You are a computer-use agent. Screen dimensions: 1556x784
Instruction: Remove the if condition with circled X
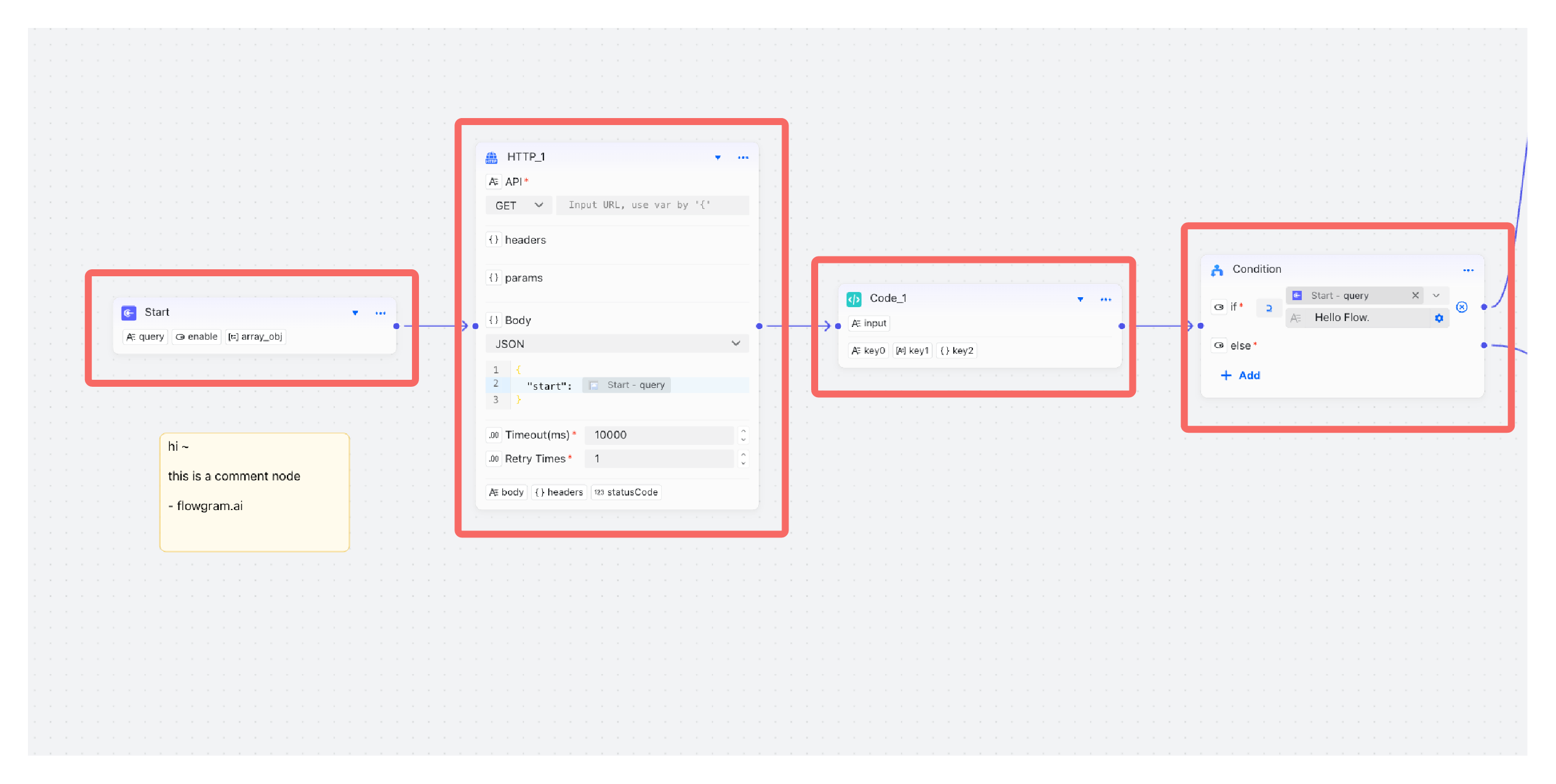[x=1461, y=307]
